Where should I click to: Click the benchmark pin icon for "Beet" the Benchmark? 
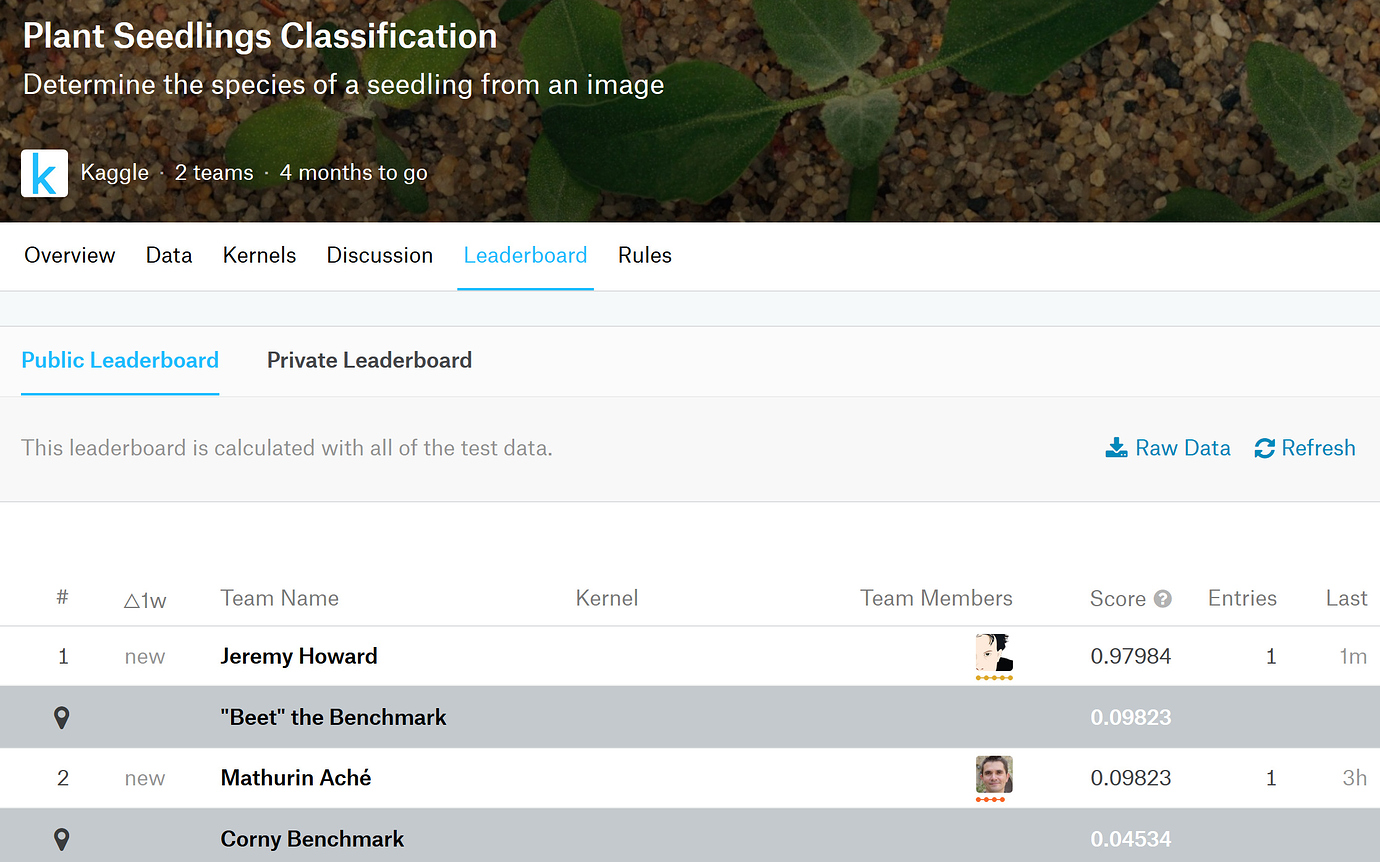pyautogui.click(x=62, y=717)
